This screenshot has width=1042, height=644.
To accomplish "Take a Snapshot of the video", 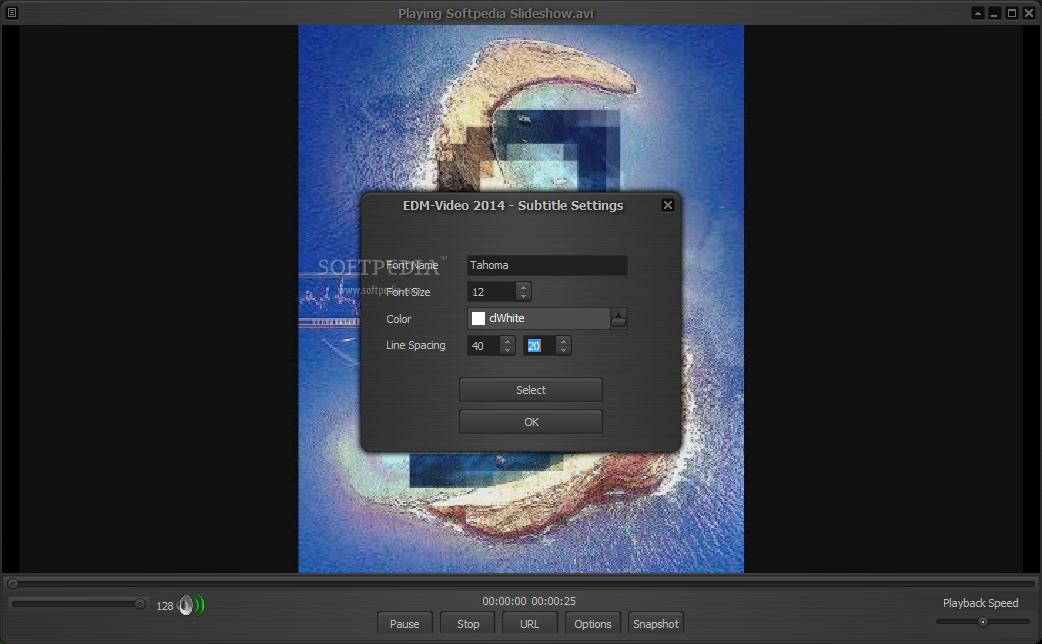I will coord(656,623).
